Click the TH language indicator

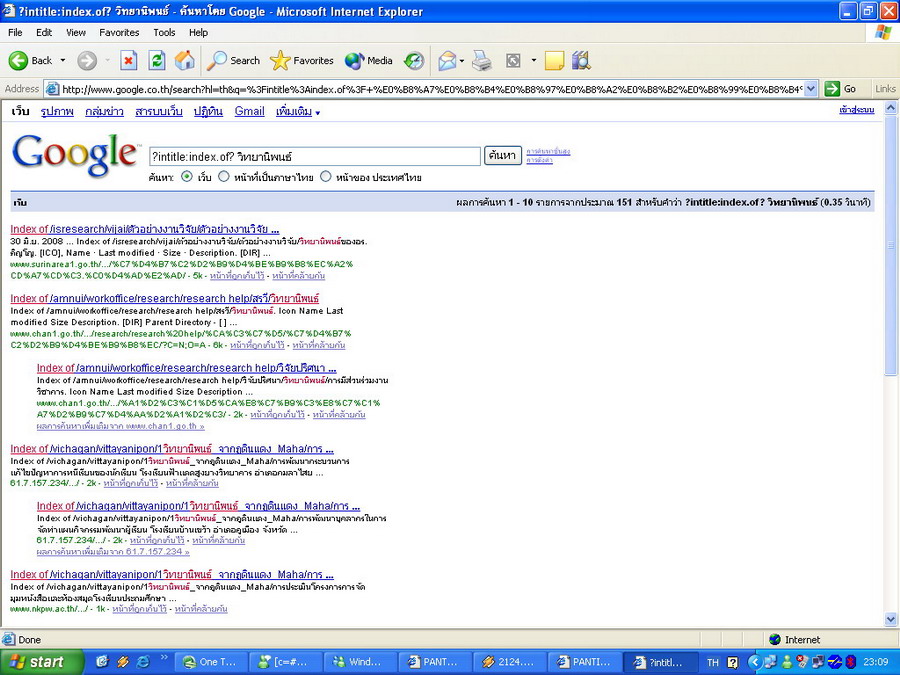(712, 662)
